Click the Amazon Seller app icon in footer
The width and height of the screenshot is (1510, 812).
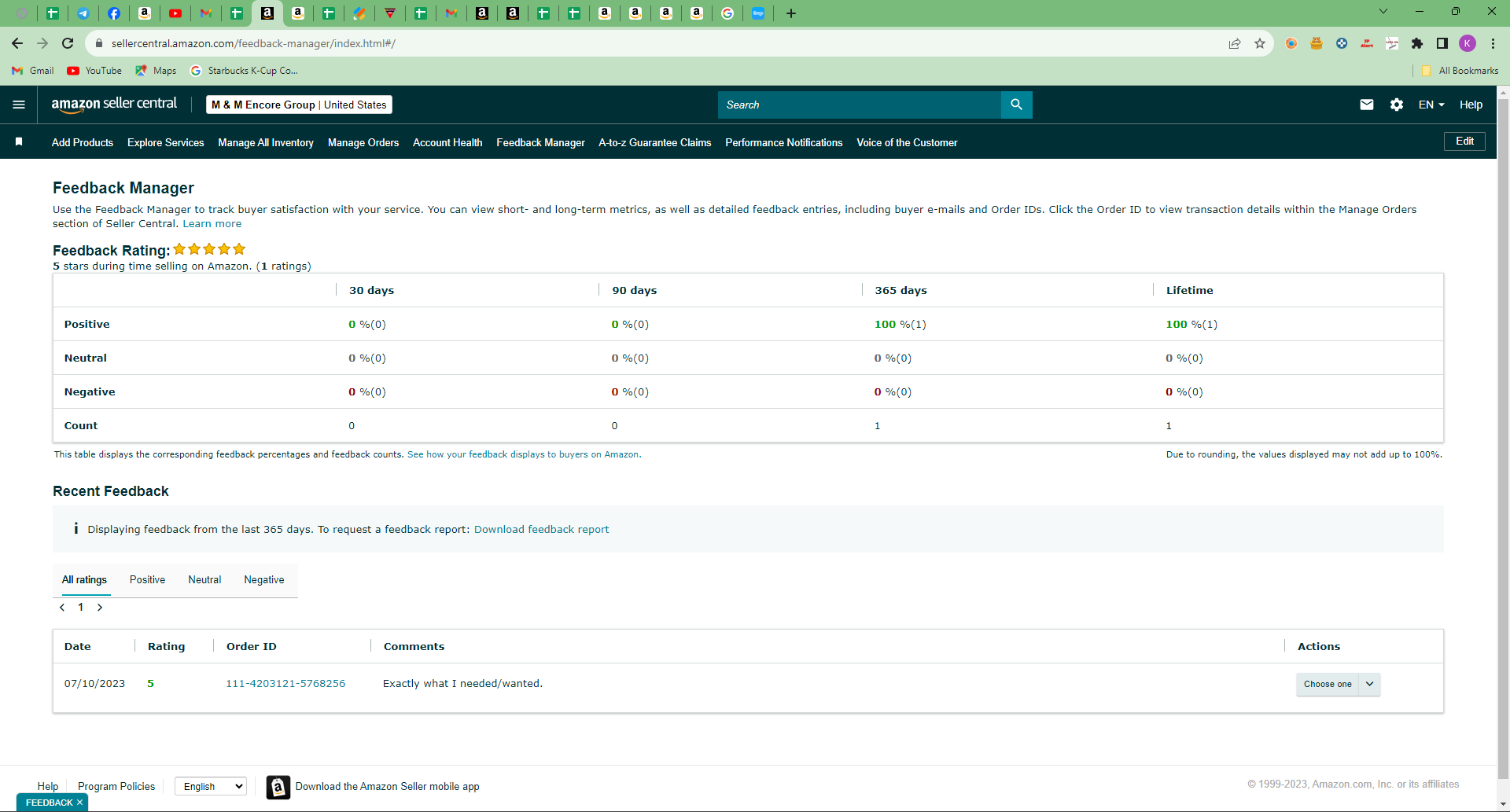tap(278, 787)
